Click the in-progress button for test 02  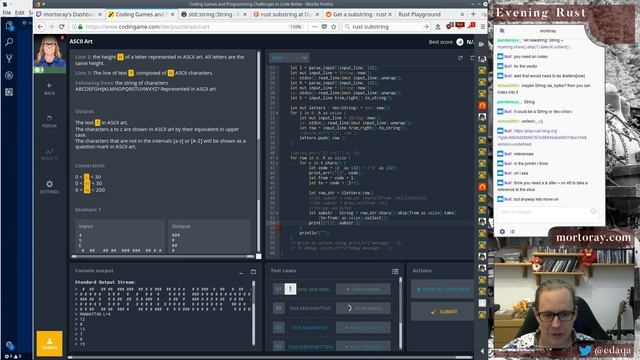coord(363,308)
